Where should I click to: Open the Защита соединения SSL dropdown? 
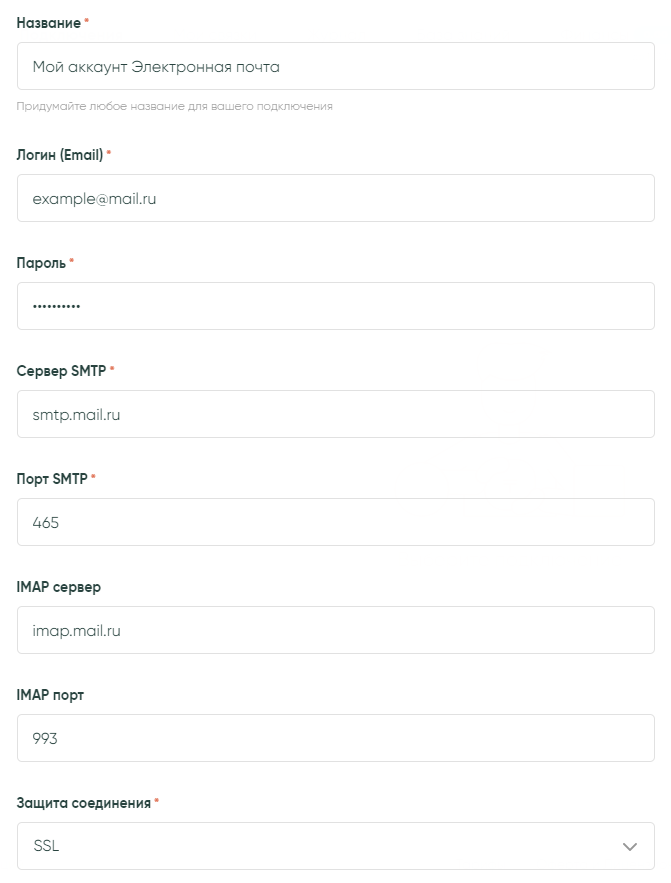320,847
